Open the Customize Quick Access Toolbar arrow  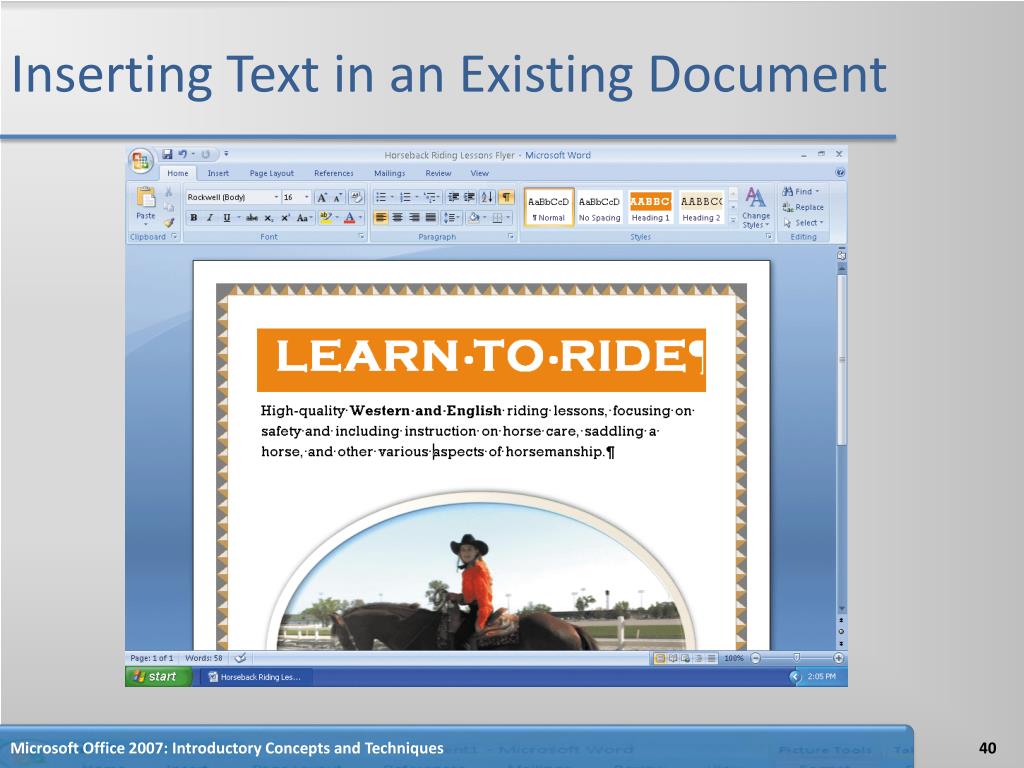coord(226,154)
